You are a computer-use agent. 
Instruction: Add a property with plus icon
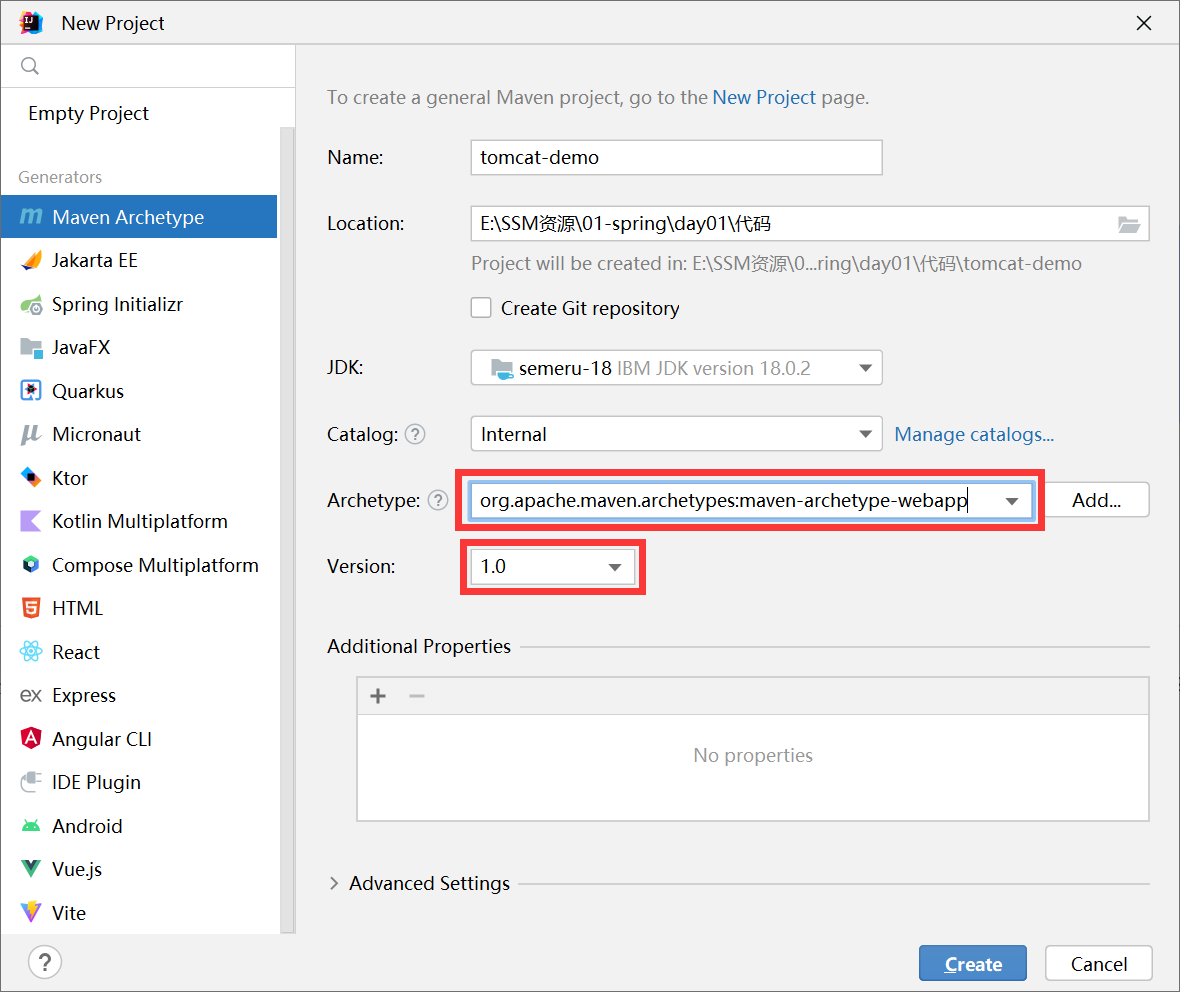click(378, 696)
